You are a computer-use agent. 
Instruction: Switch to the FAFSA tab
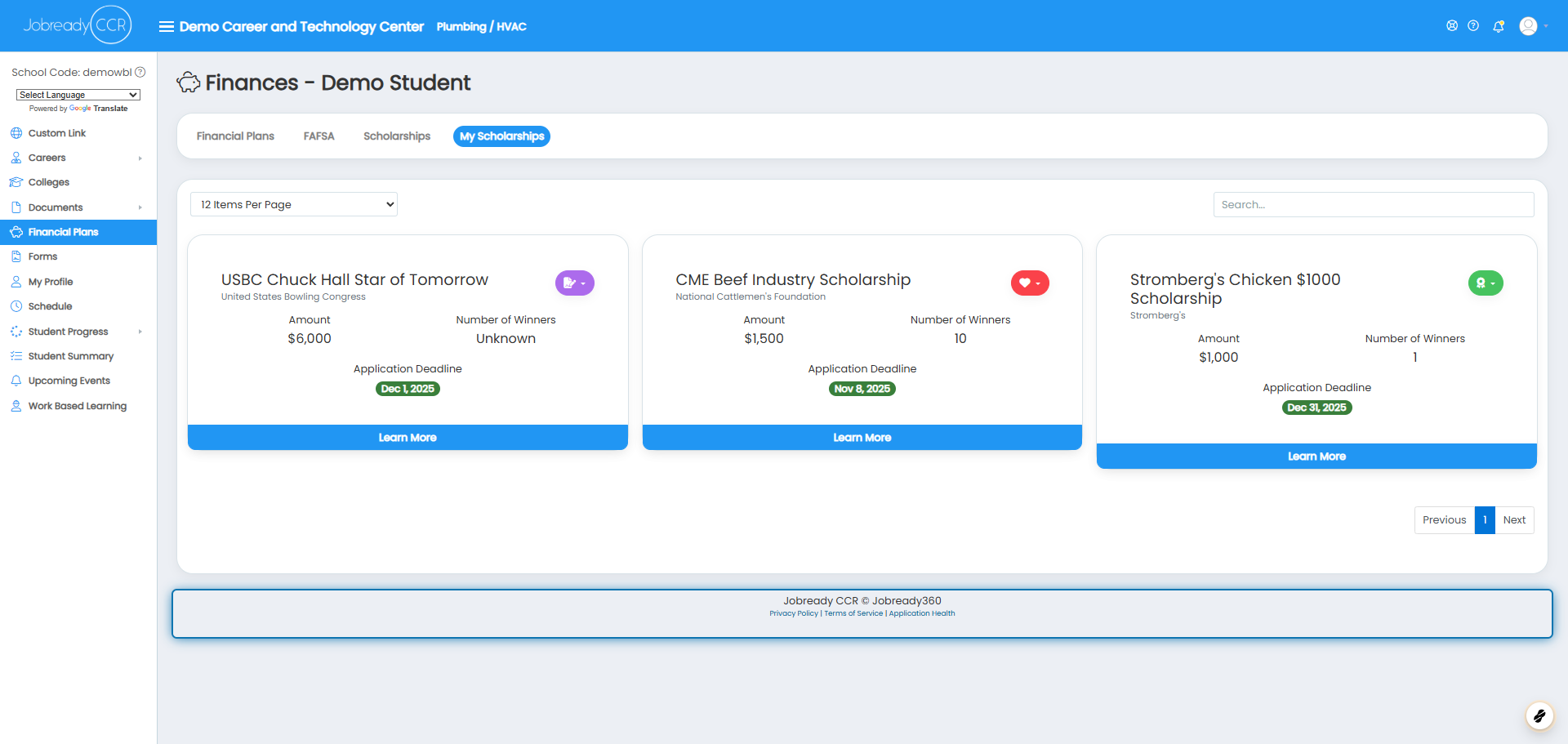coord(319,136)
